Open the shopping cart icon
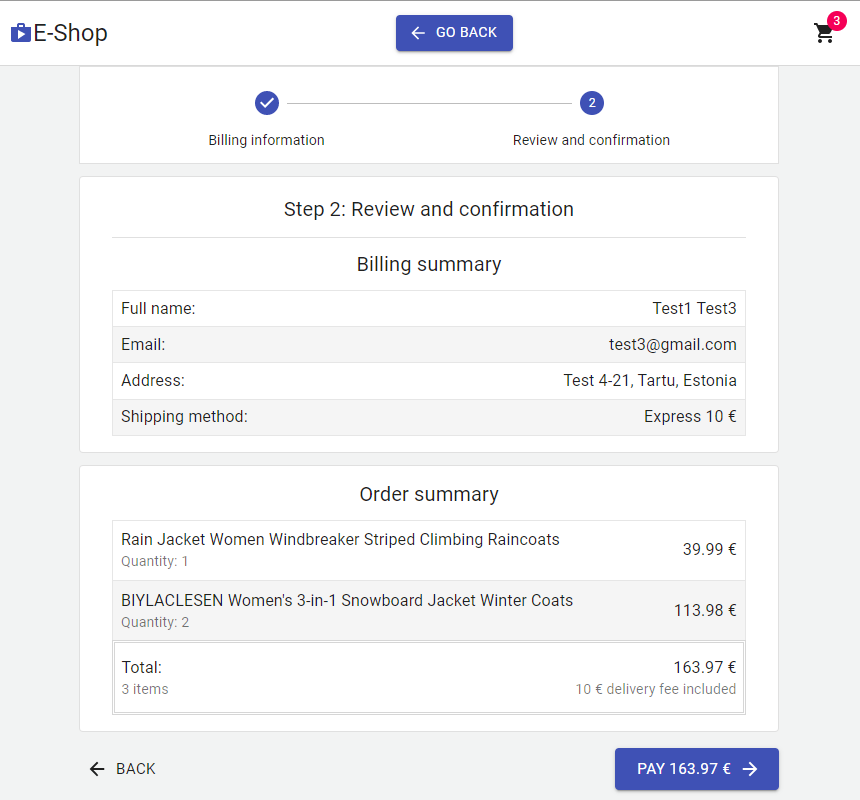 pos(823,33)
